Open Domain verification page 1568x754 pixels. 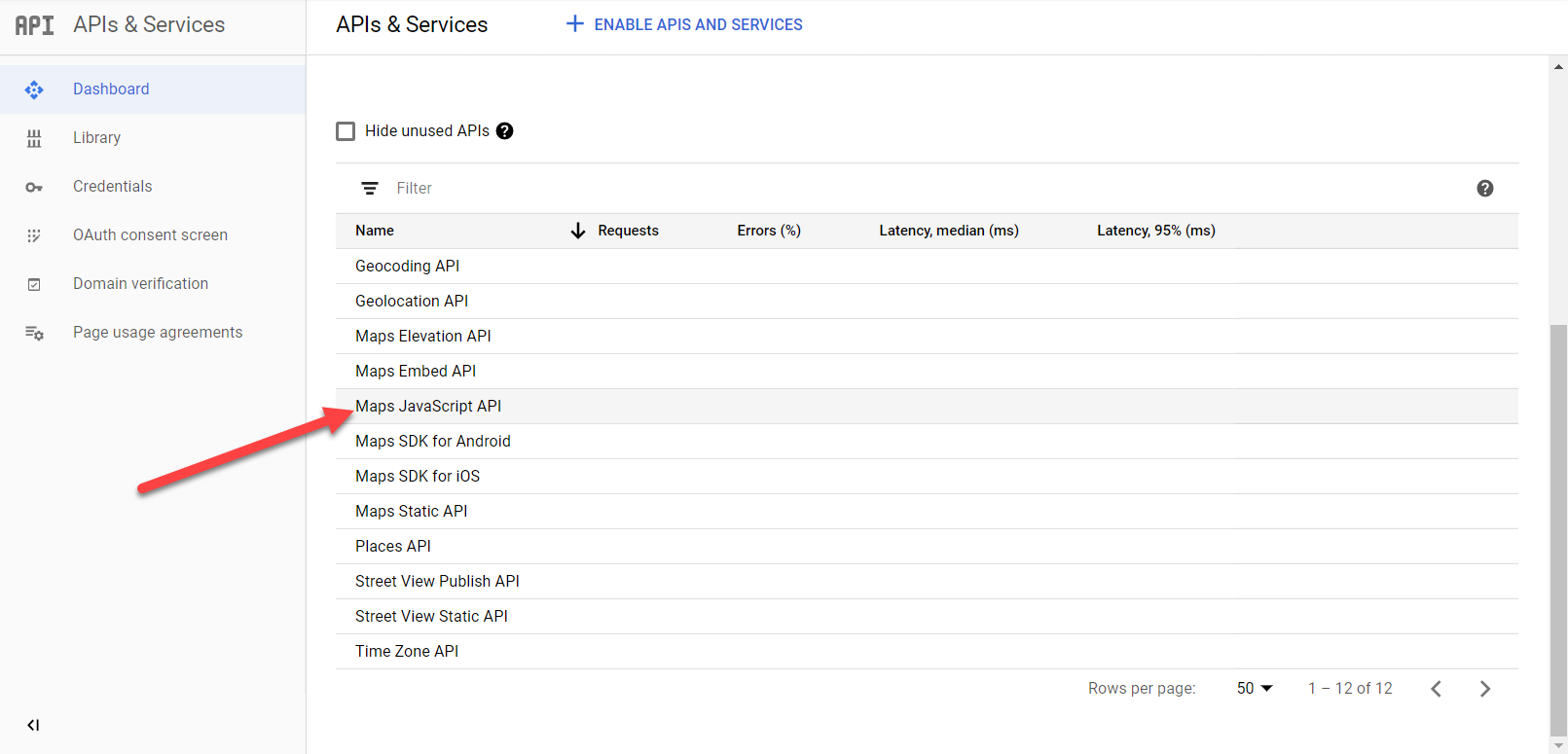[x=153, y=284]
